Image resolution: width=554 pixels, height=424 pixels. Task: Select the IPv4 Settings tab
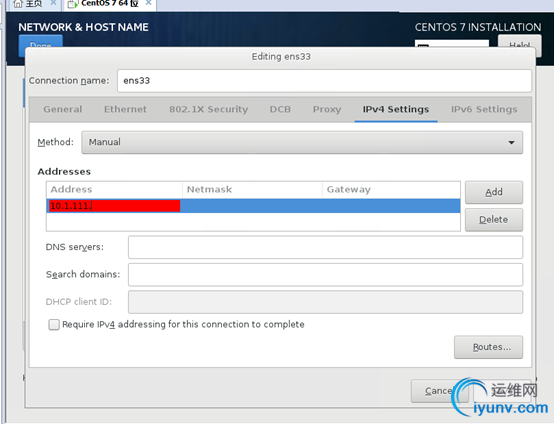point(396,109)
